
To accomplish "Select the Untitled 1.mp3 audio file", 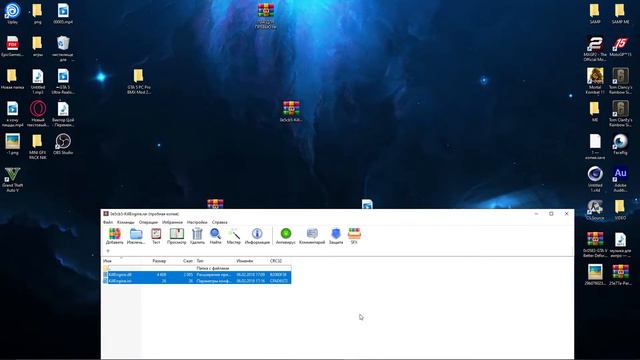I will (x=38, y=81).
